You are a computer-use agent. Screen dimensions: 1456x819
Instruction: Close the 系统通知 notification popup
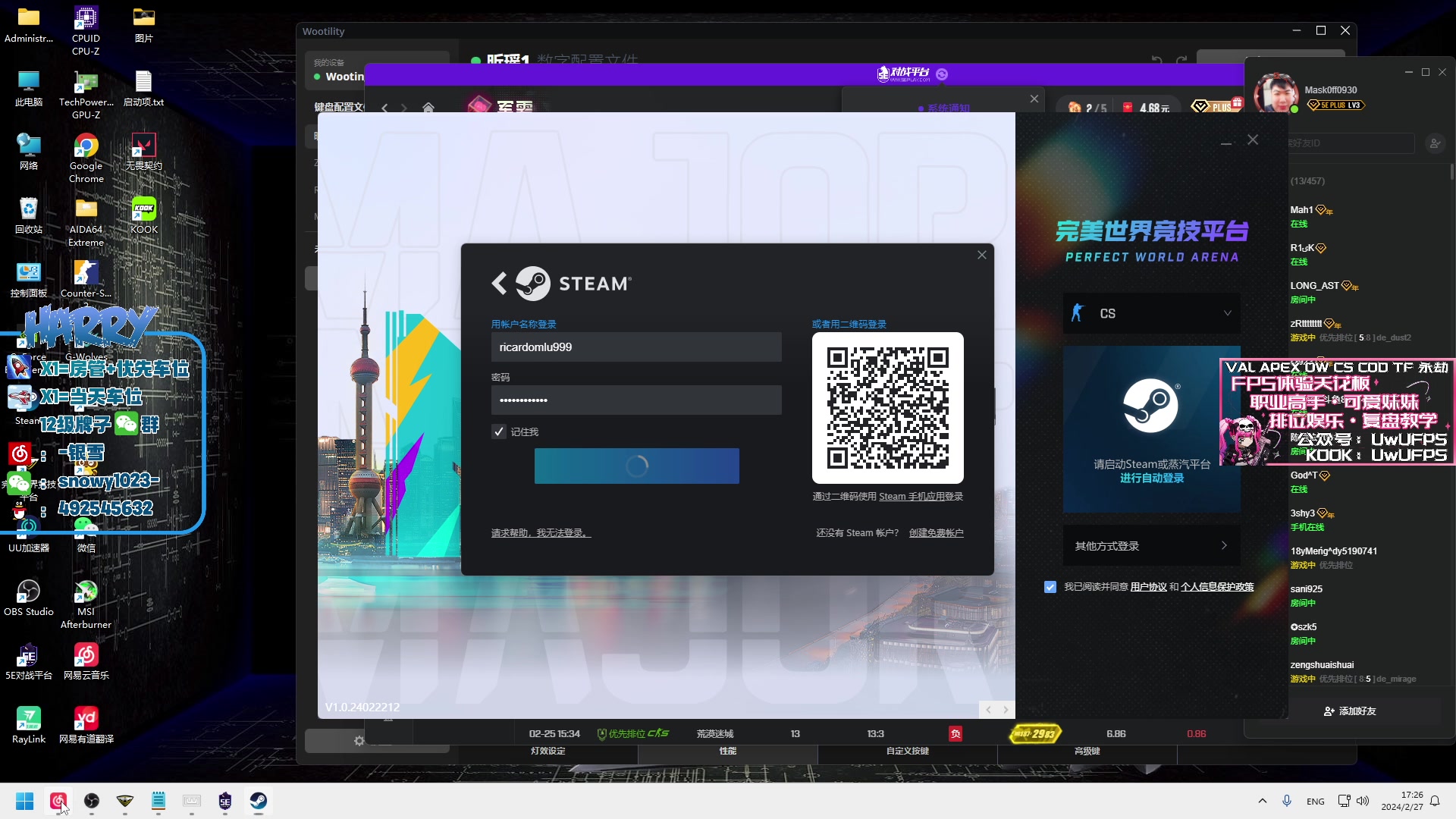tap(1034, 99)
